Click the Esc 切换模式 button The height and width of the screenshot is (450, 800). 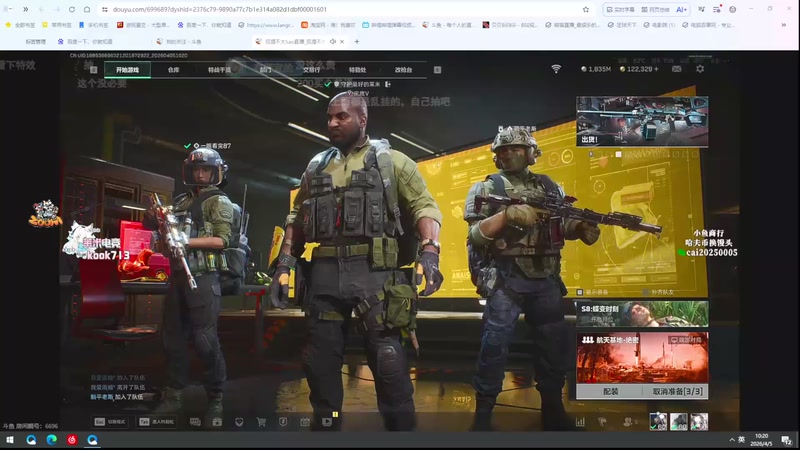click(x=110, y=422)
